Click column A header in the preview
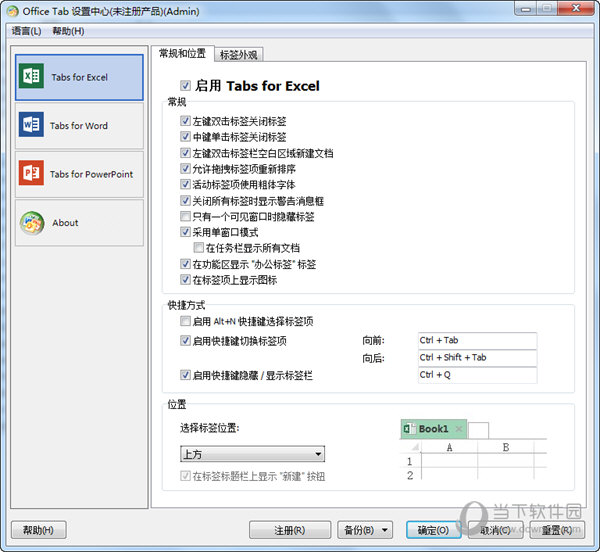The width and height of the screenshot is (600, 552). click(450, 447)
